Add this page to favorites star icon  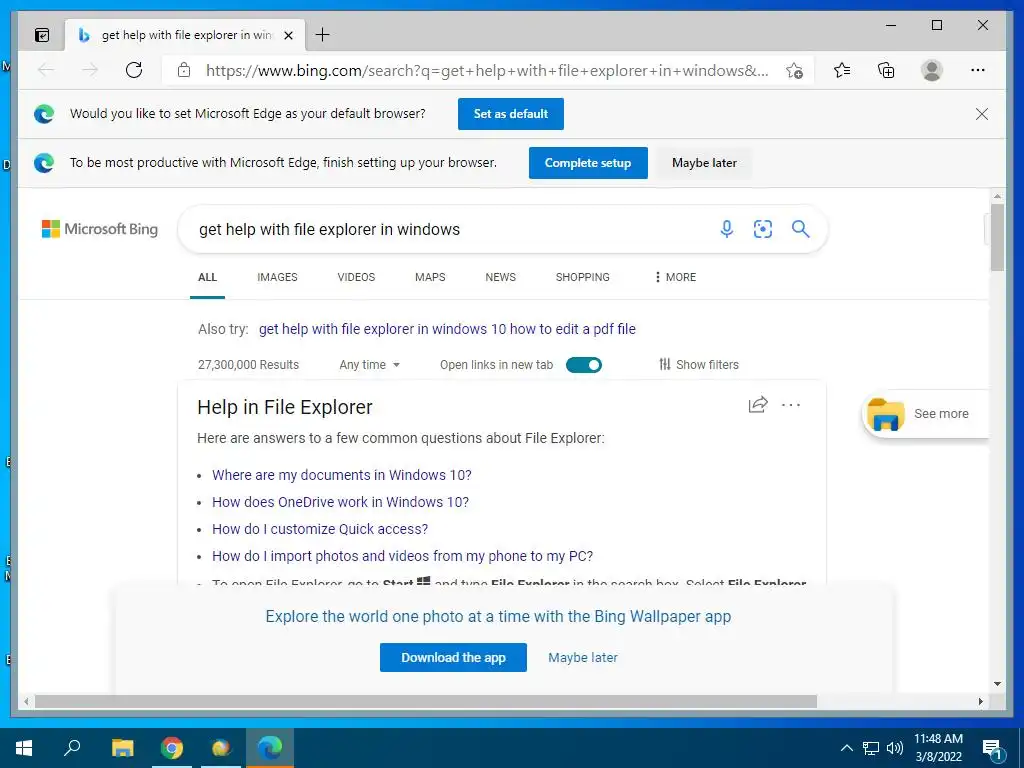pos(794,70)
